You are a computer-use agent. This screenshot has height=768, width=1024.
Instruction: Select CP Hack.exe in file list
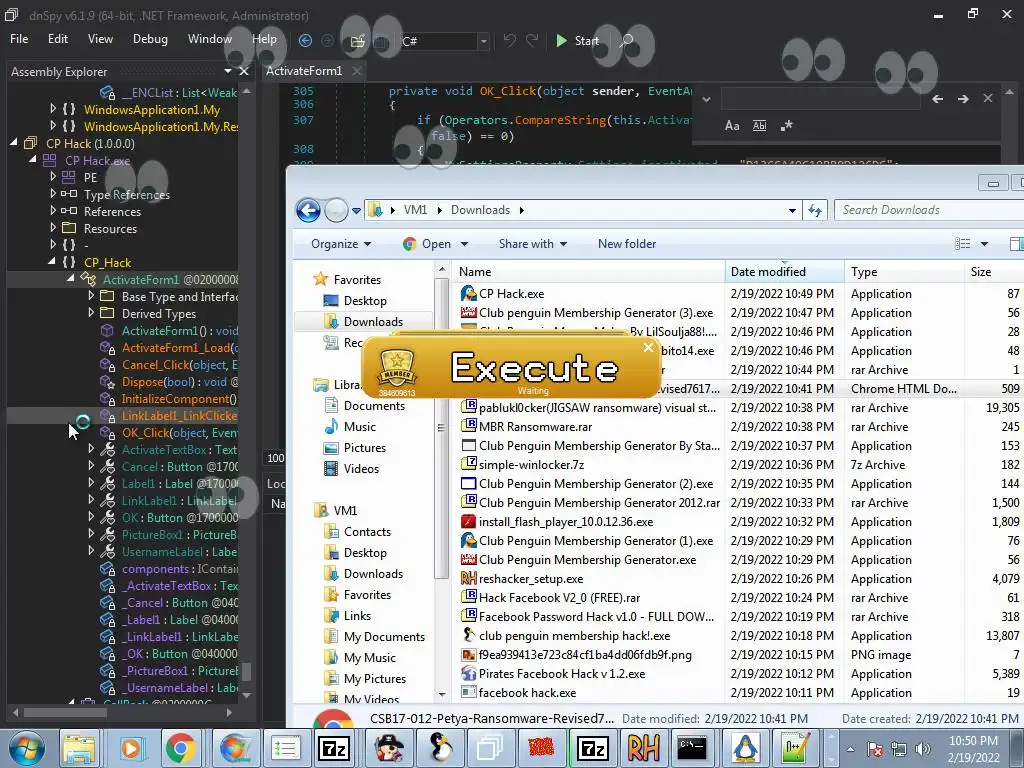[x=511, y=294]
